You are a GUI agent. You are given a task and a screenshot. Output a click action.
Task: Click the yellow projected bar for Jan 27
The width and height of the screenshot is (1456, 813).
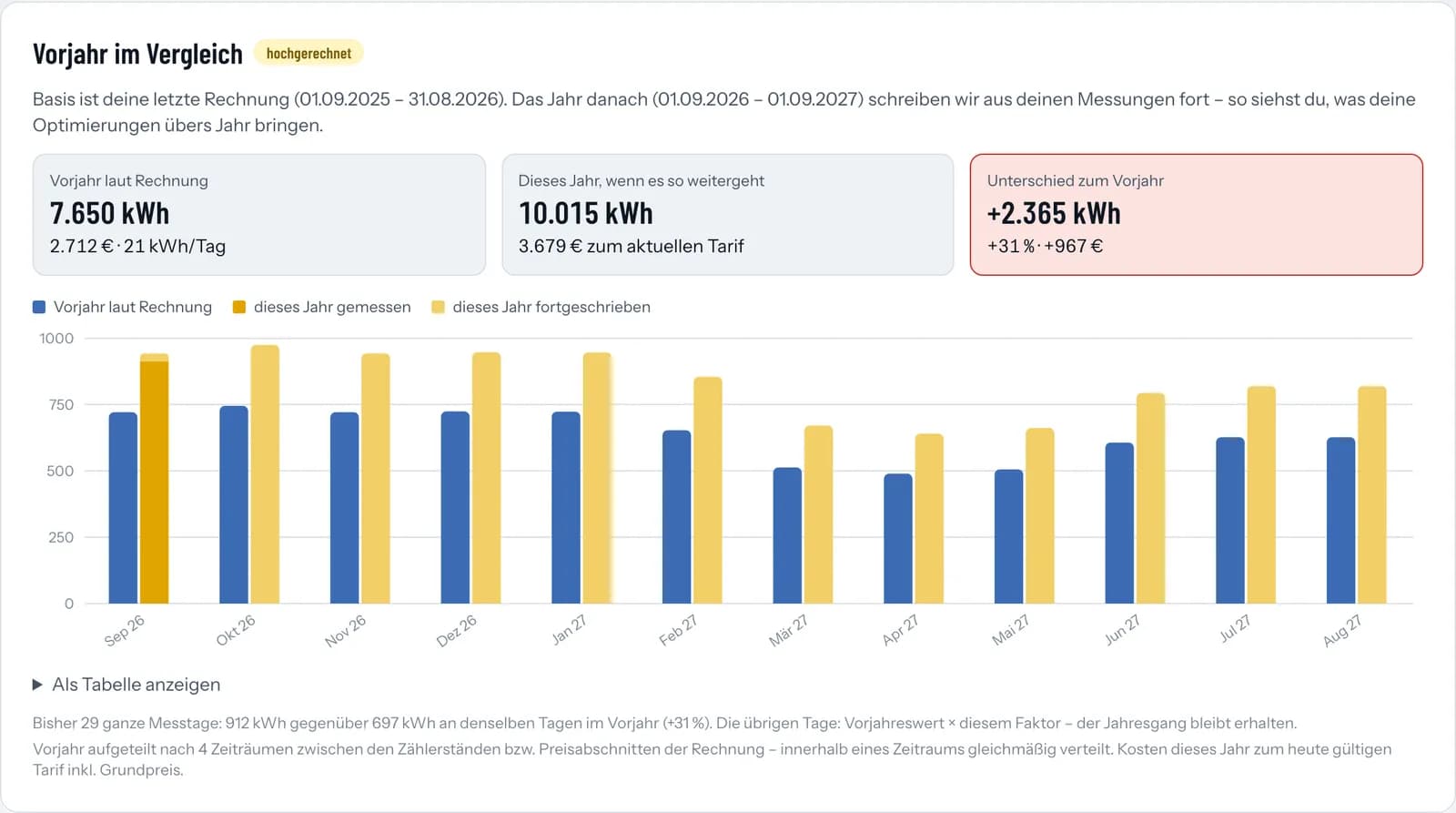click(x=597, y=478)
